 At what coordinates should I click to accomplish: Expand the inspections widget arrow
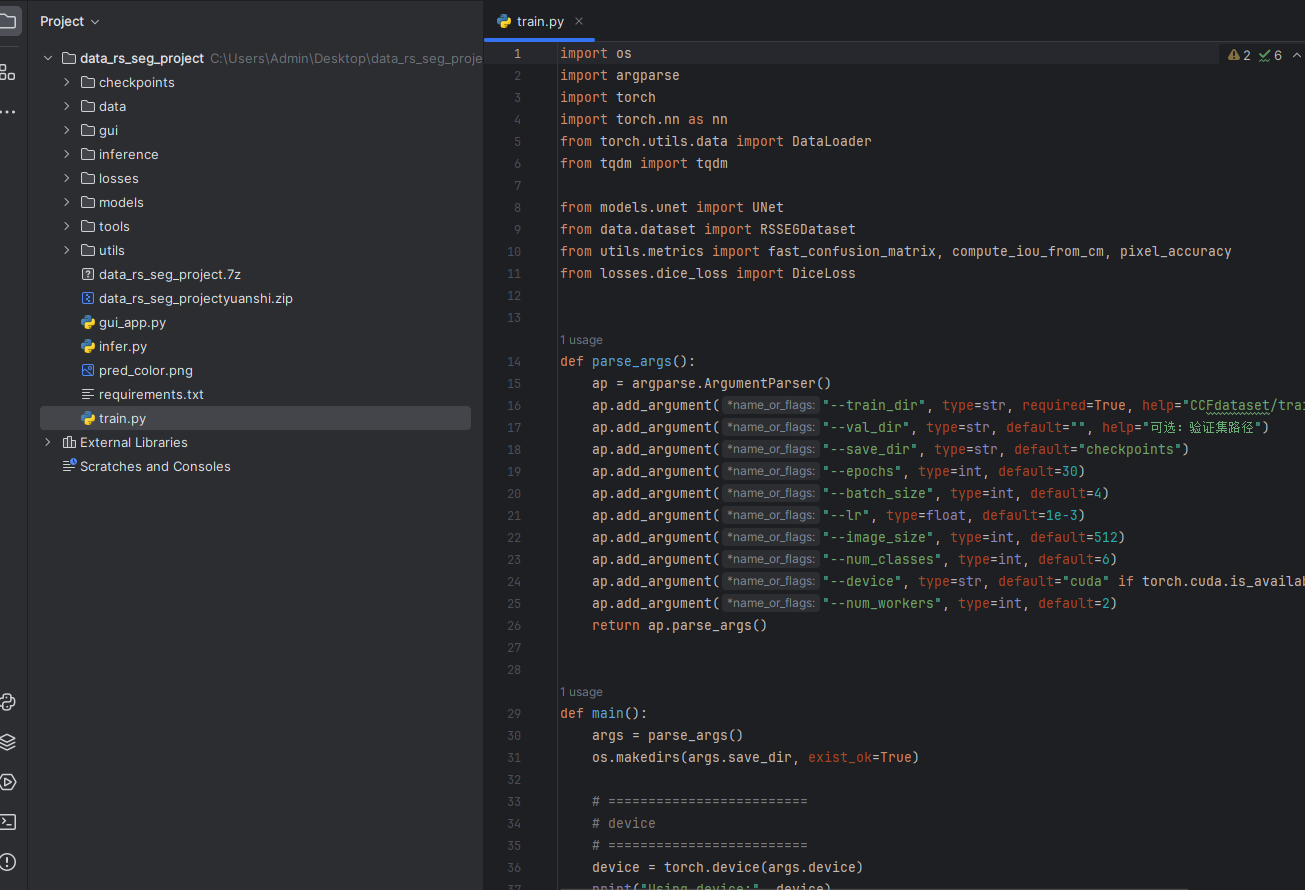pos(1297,55)
